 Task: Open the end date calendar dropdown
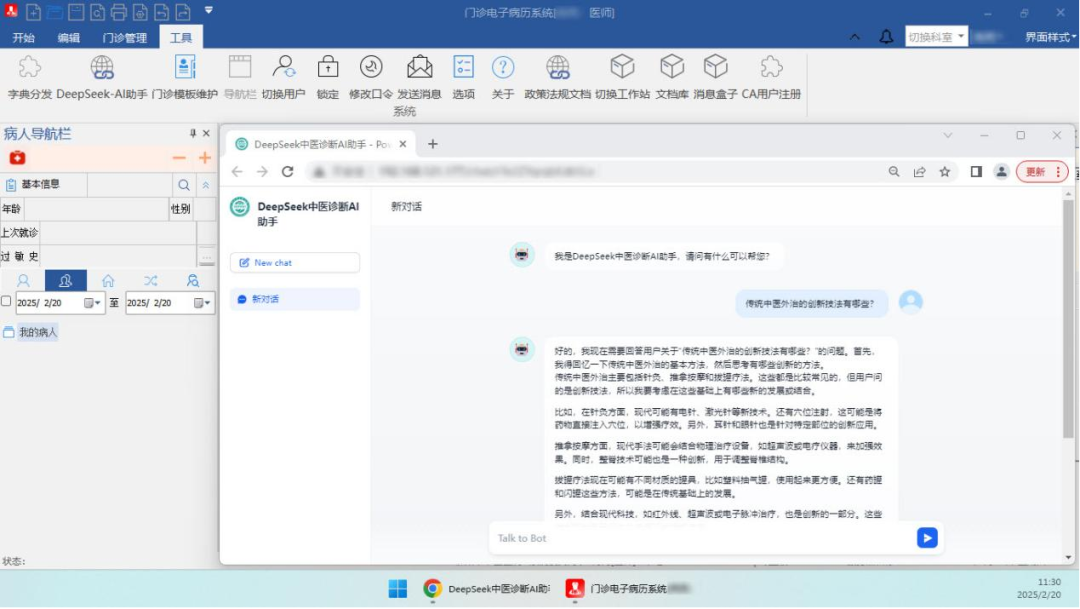(x=202, y=302)
